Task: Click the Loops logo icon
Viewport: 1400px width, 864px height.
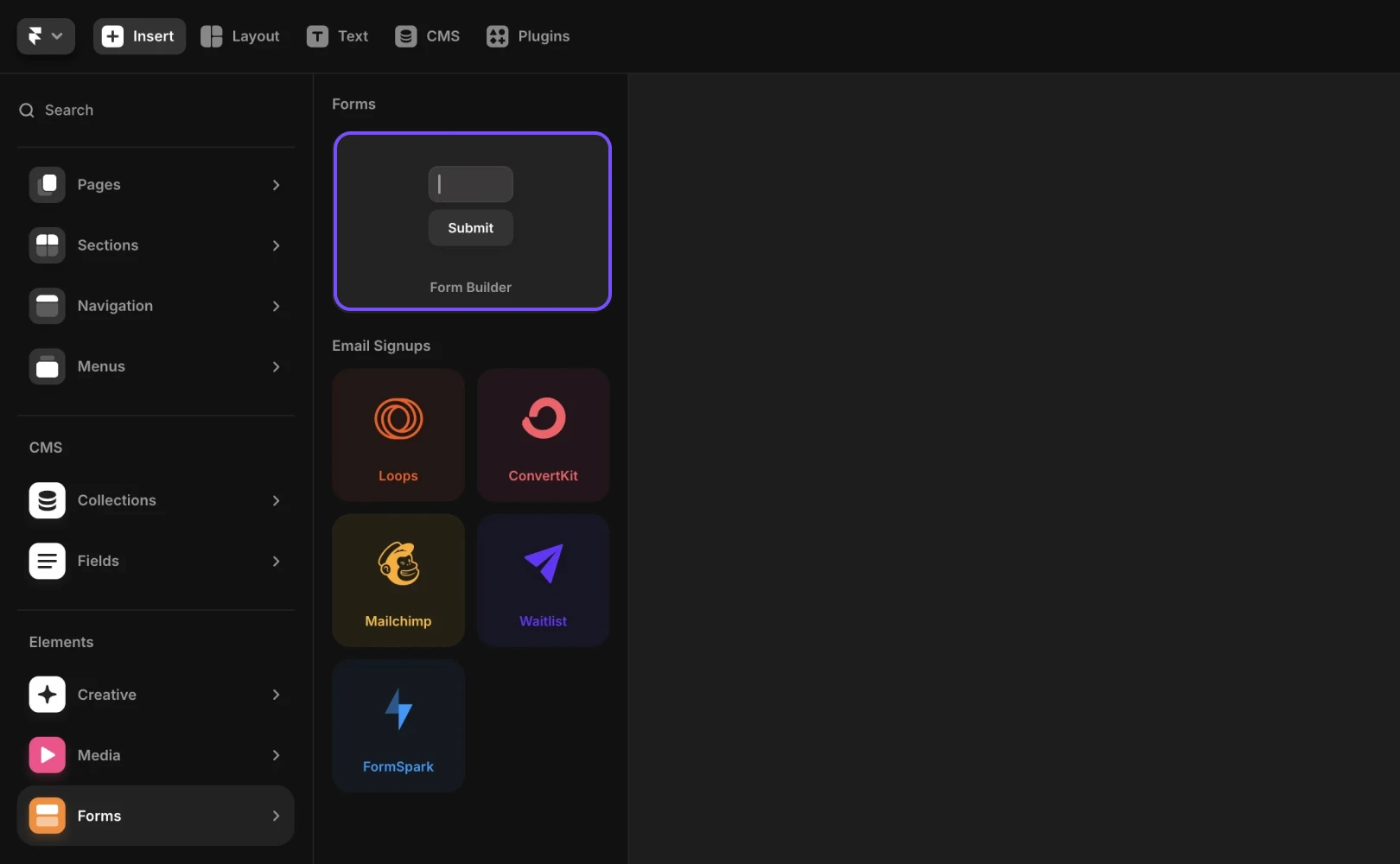Action: pyautogui.click(x=398, y=419)
